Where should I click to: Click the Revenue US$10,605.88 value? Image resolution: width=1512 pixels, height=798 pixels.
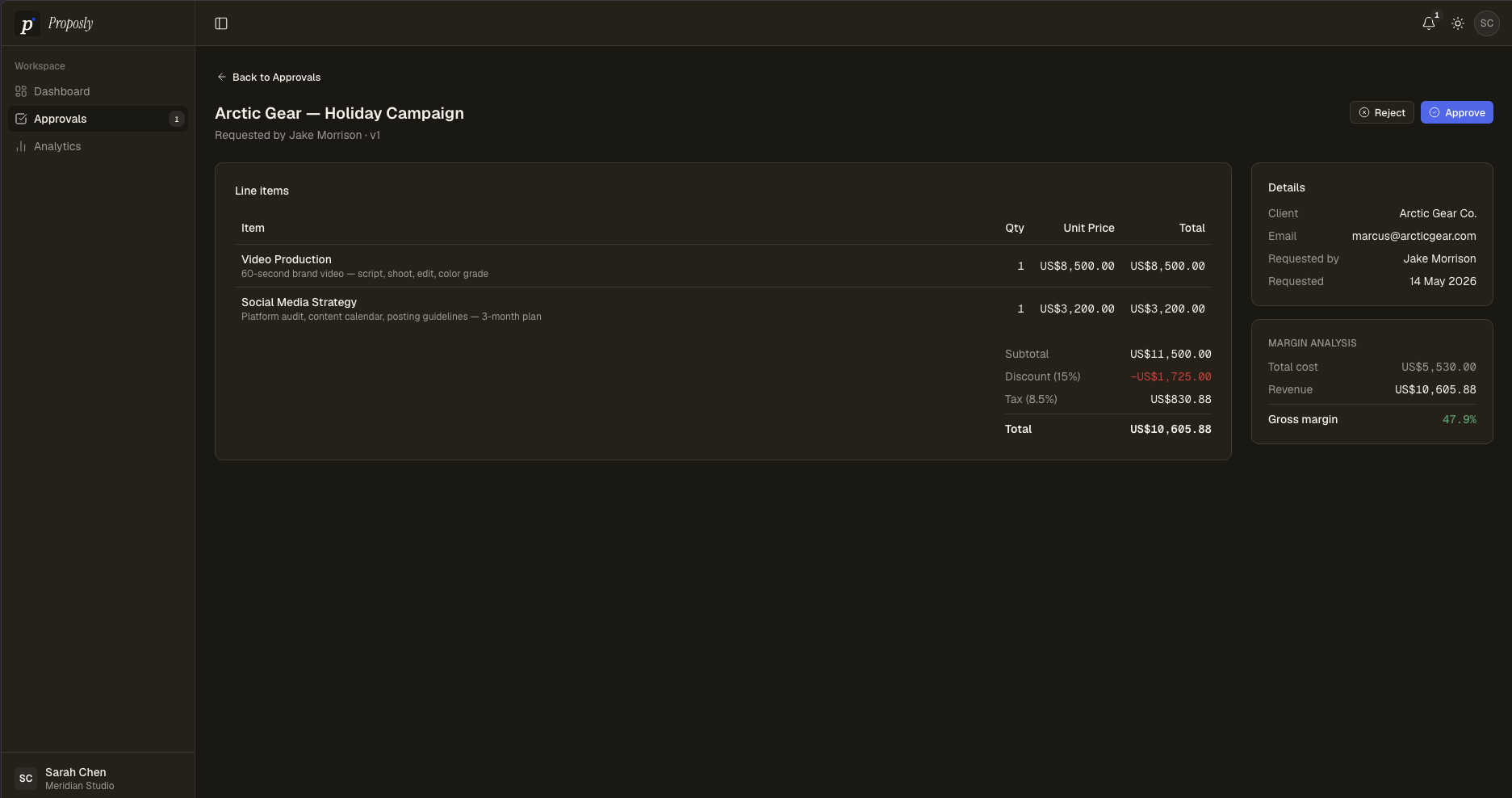(1435, 389)
